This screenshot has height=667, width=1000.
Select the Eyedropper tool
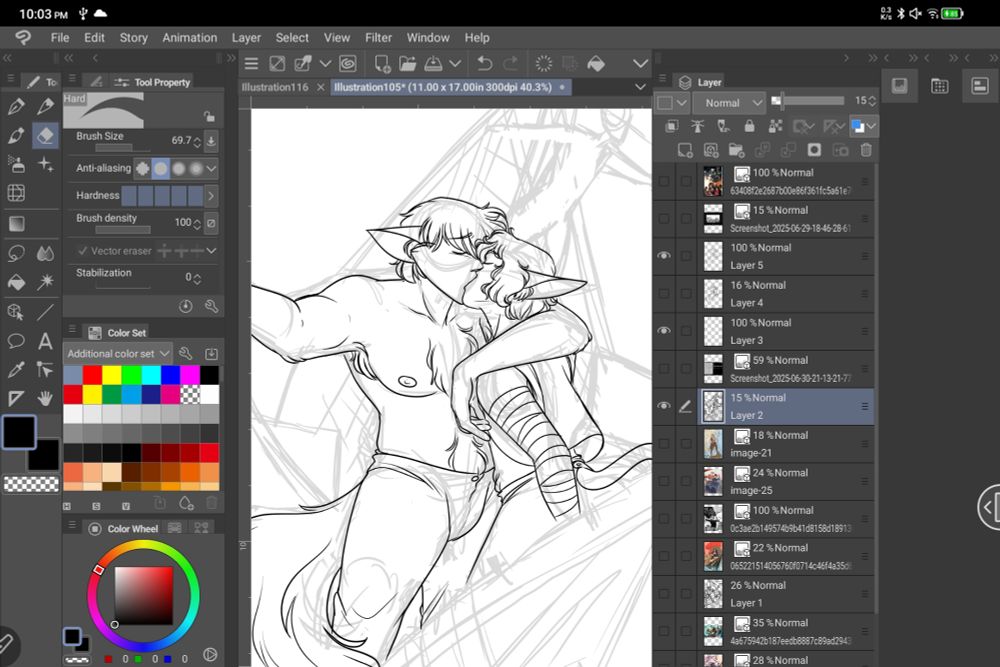click(x=17, y=370)
